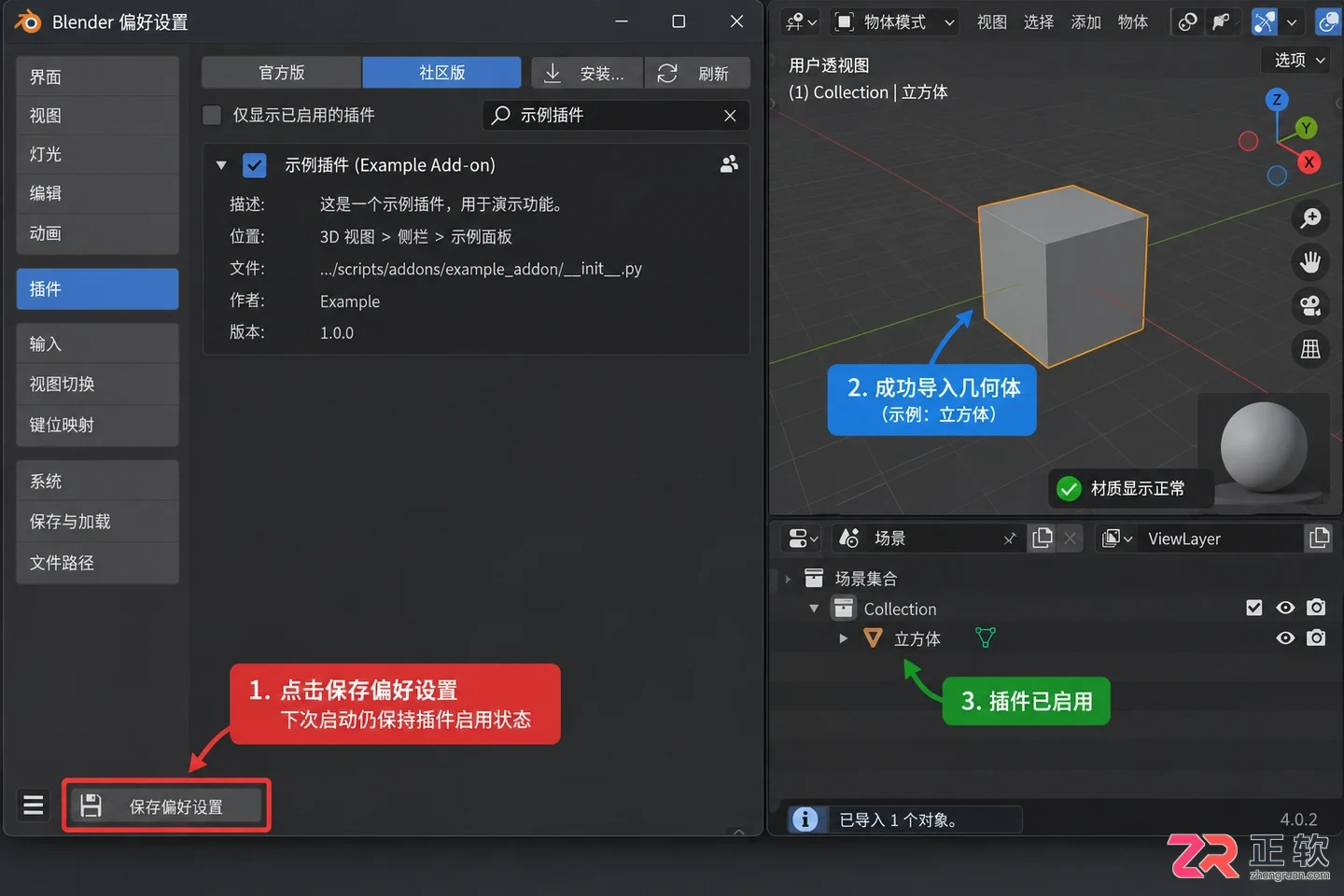This screenshot has height=896, width=1344.
Task: Click the scene browse icon beside 场景
Action: pyautogui.click(x=848, y=539)
